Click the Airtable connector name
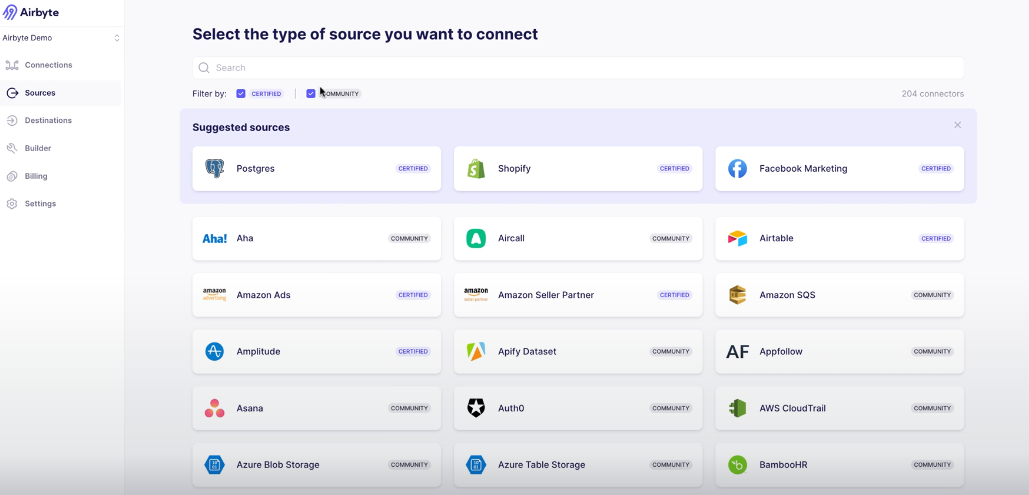The width and height of the screenshot is (1029, 495). [x=776, y=238]
